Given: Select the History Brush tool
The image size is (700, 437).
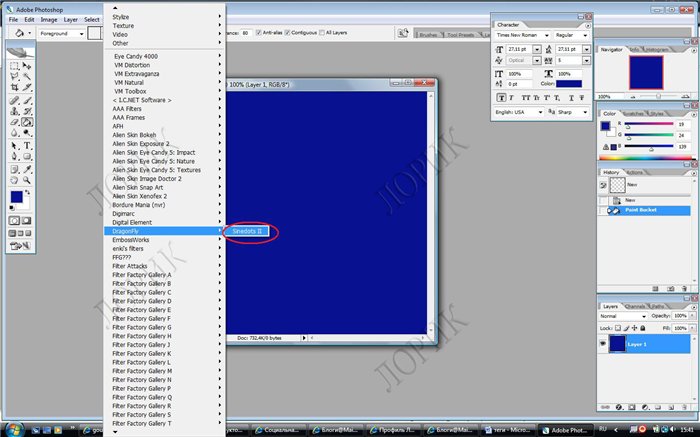Looking at the screenshot, I should pyautogui.click(x=27, y=111).
